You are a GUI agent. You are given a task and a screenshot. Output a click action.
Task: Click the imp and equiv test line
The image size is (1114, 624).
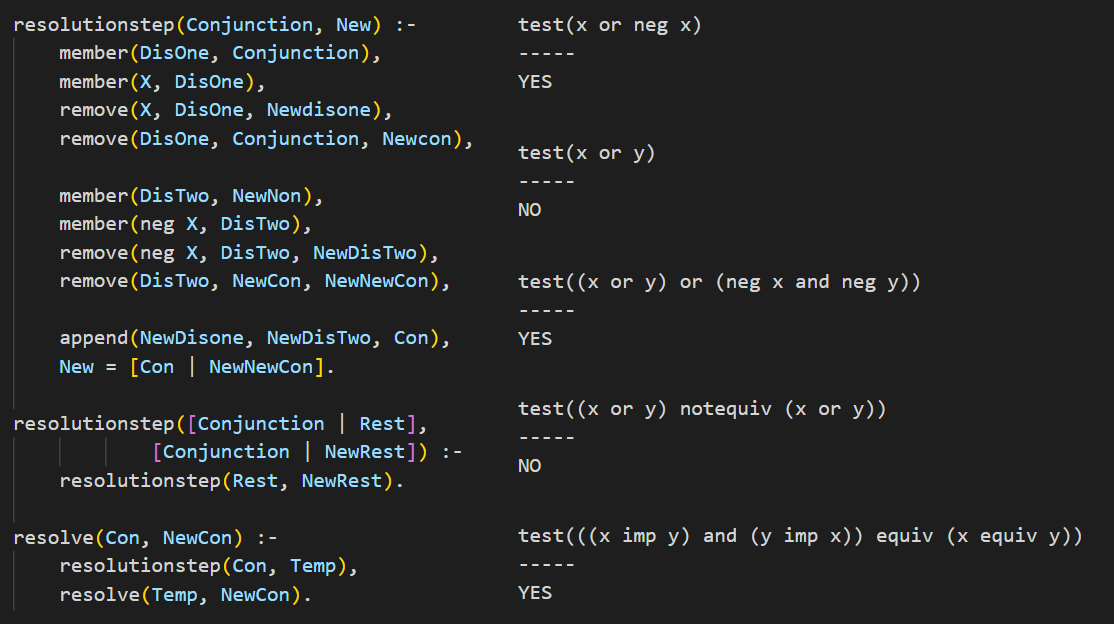[800, 536]
